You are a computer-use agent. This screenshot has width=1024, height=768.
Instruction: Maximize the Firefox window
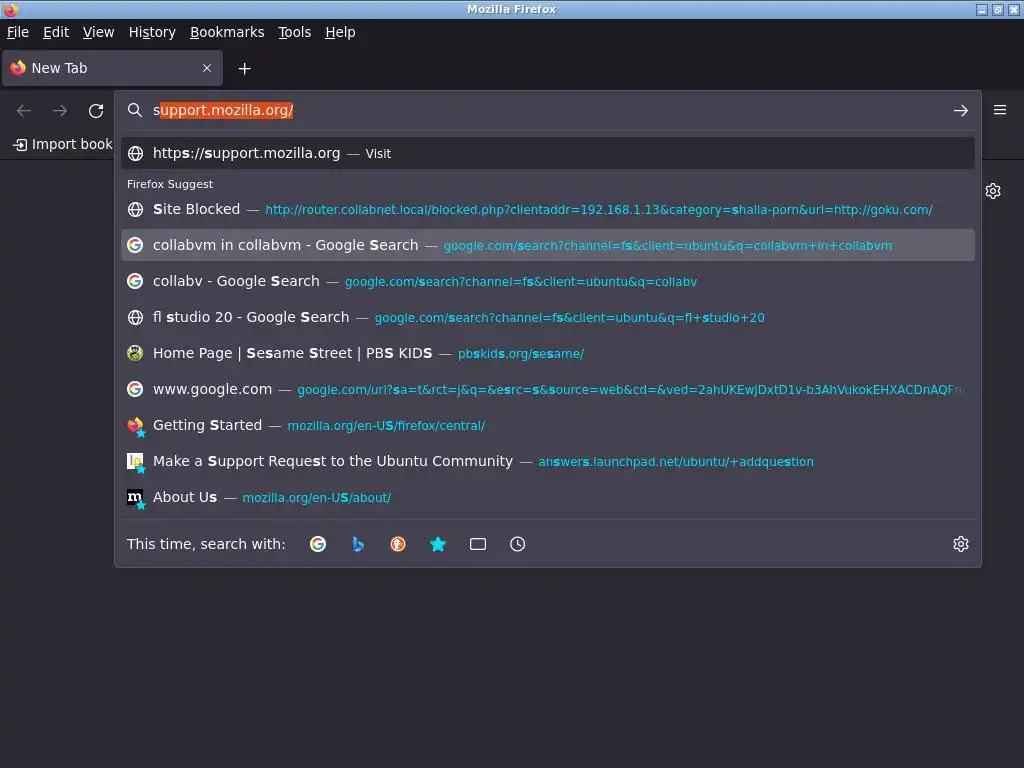point(997,9)
